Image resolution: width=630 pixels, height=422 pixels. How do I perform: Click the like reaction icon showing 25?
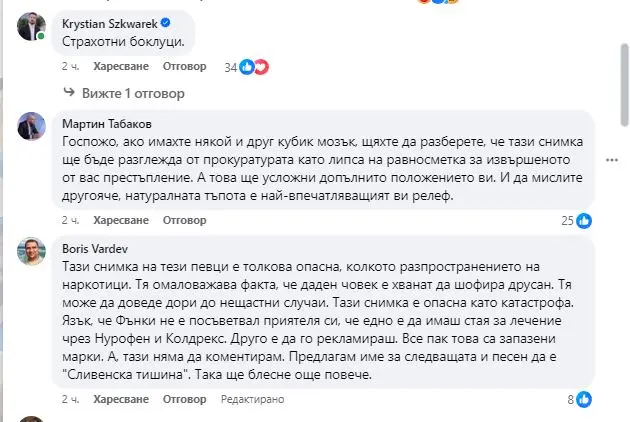[x=584, y=220]
